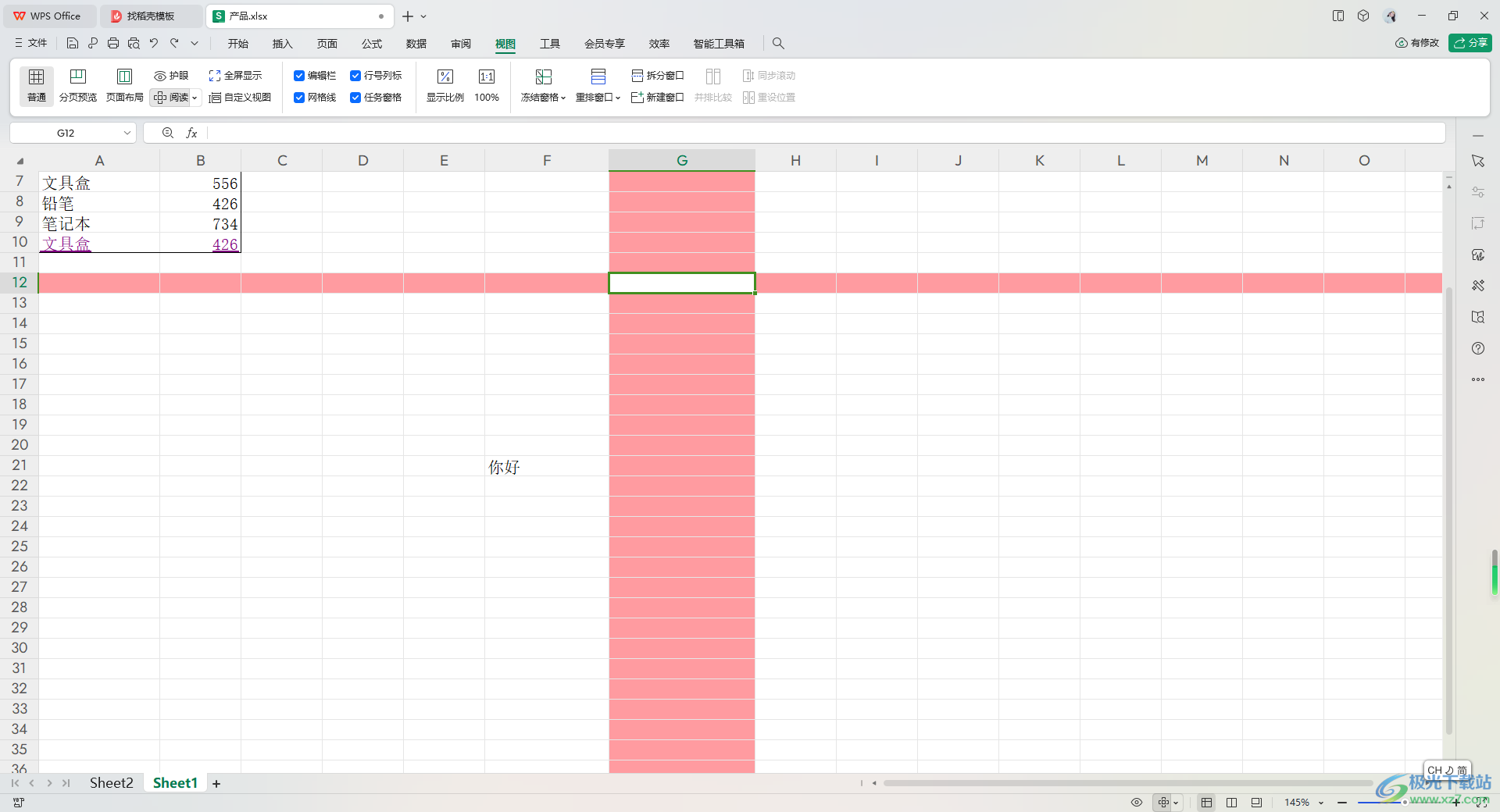Click the zoom magnifier beside the formula bar
The height and width of the screenshot is (812, 1500).
[168, 134]
